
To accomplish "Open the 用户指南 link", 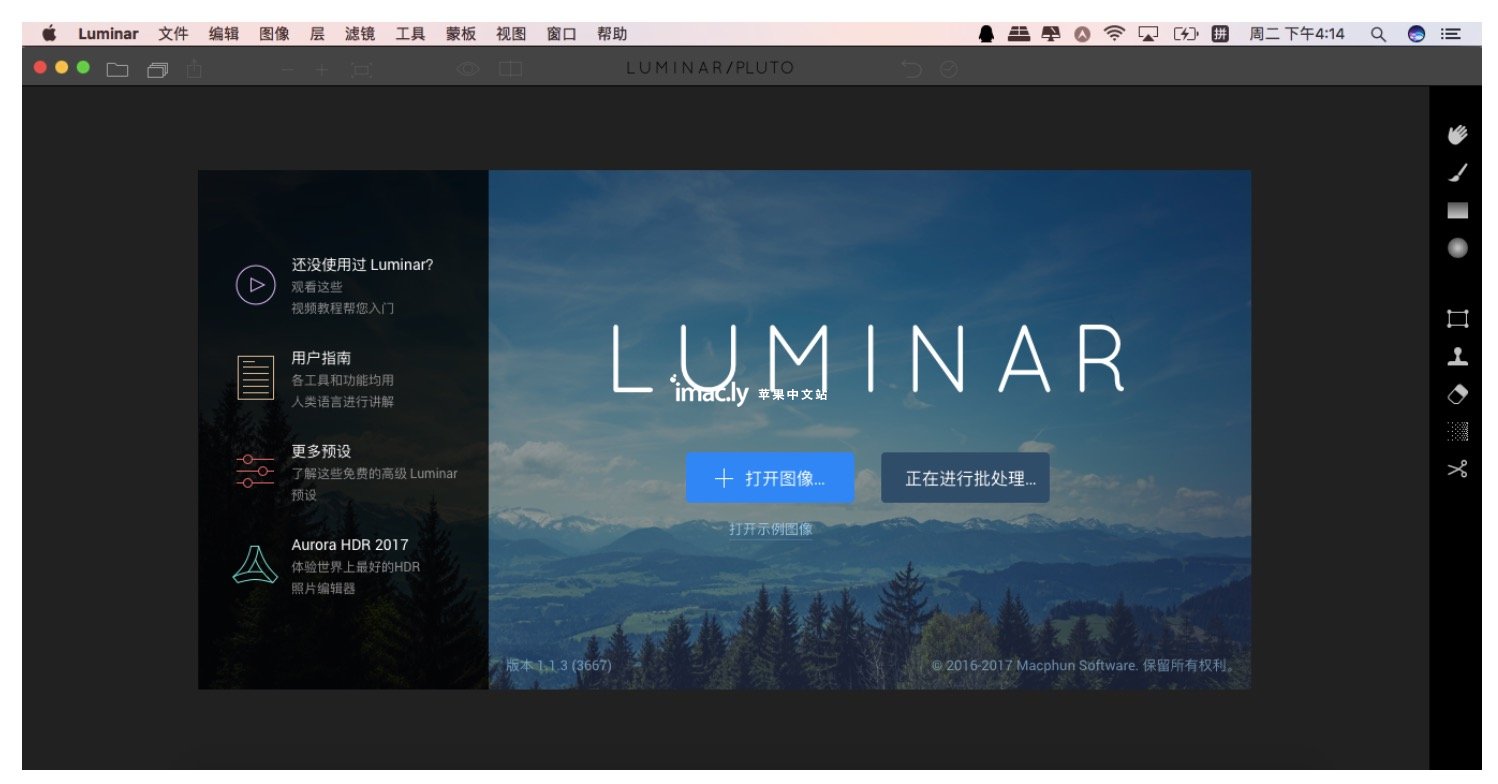I will point(321,358).
